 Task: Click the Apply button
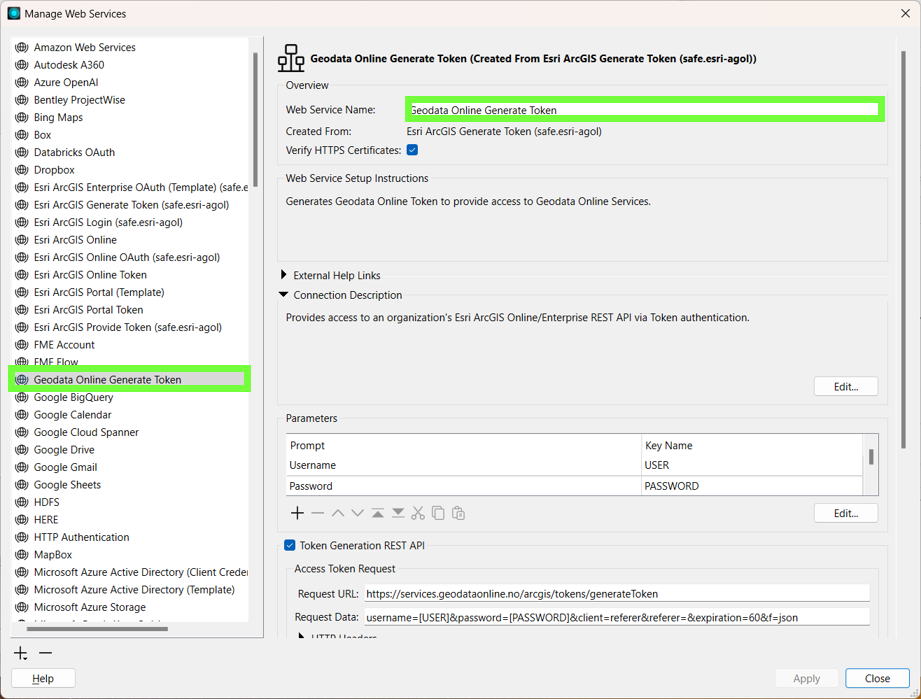click(806, 678)
